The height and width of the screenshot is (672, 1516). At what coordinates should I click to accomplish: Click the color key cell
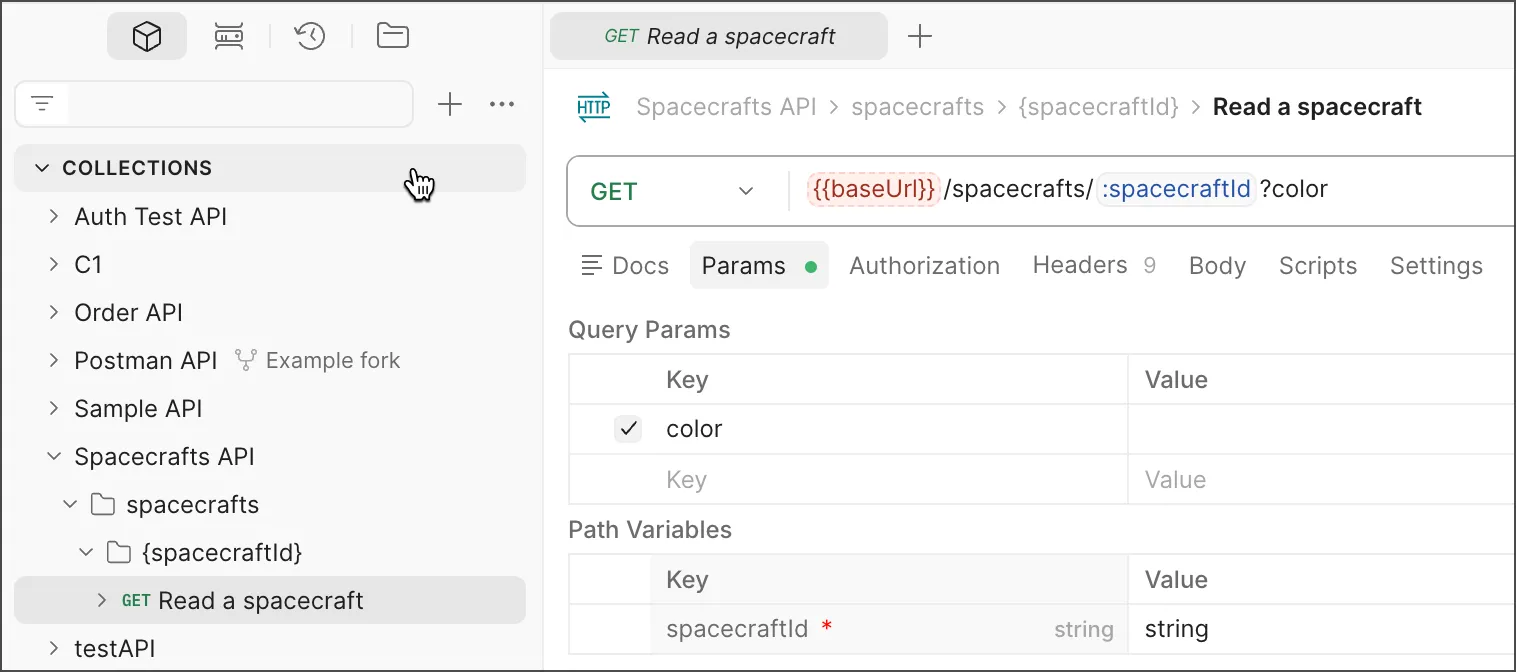[890, 429]
